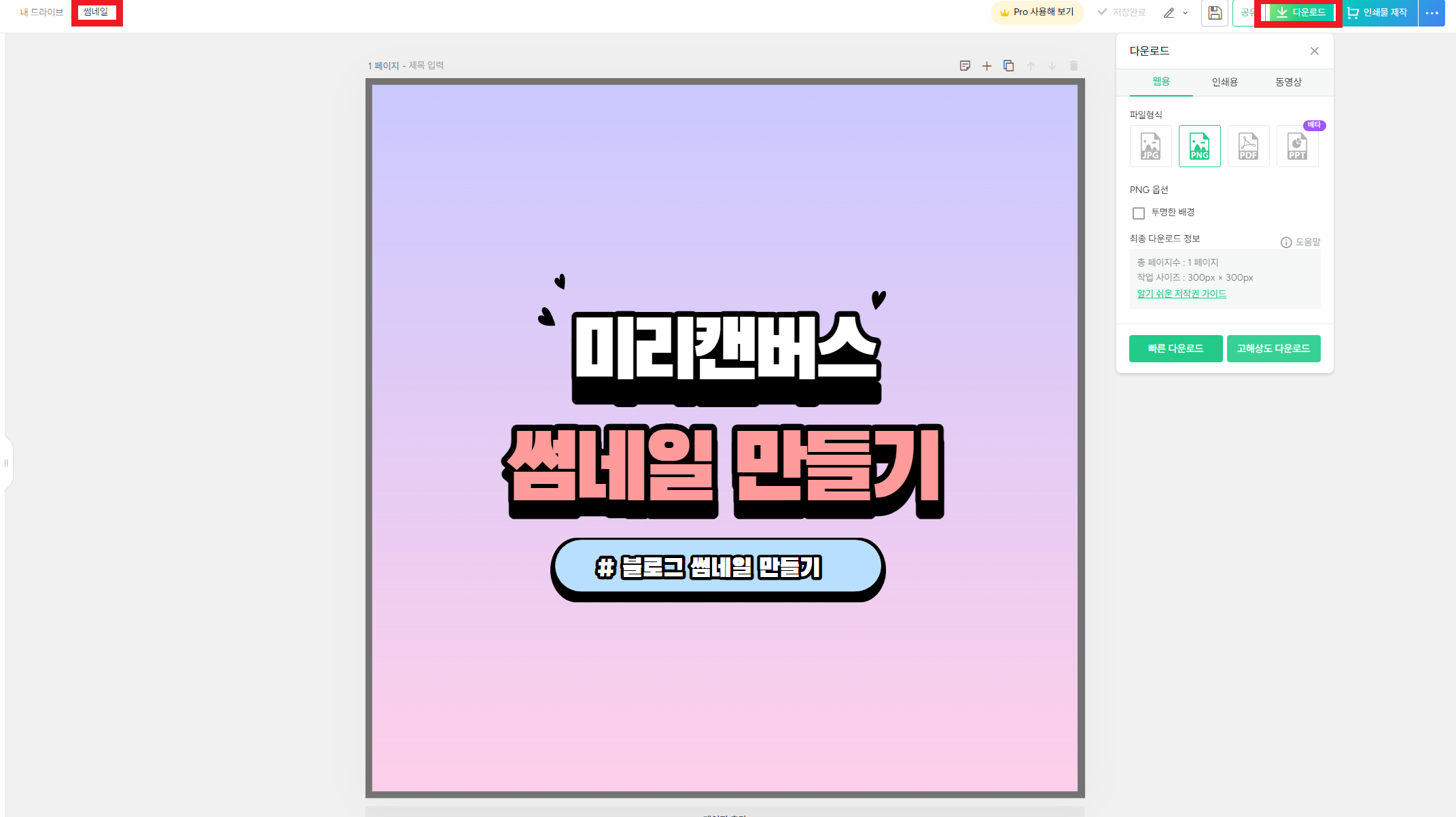1456x817 pixels.
Task: Select PNG file format icon
Action: point(1199,146)
